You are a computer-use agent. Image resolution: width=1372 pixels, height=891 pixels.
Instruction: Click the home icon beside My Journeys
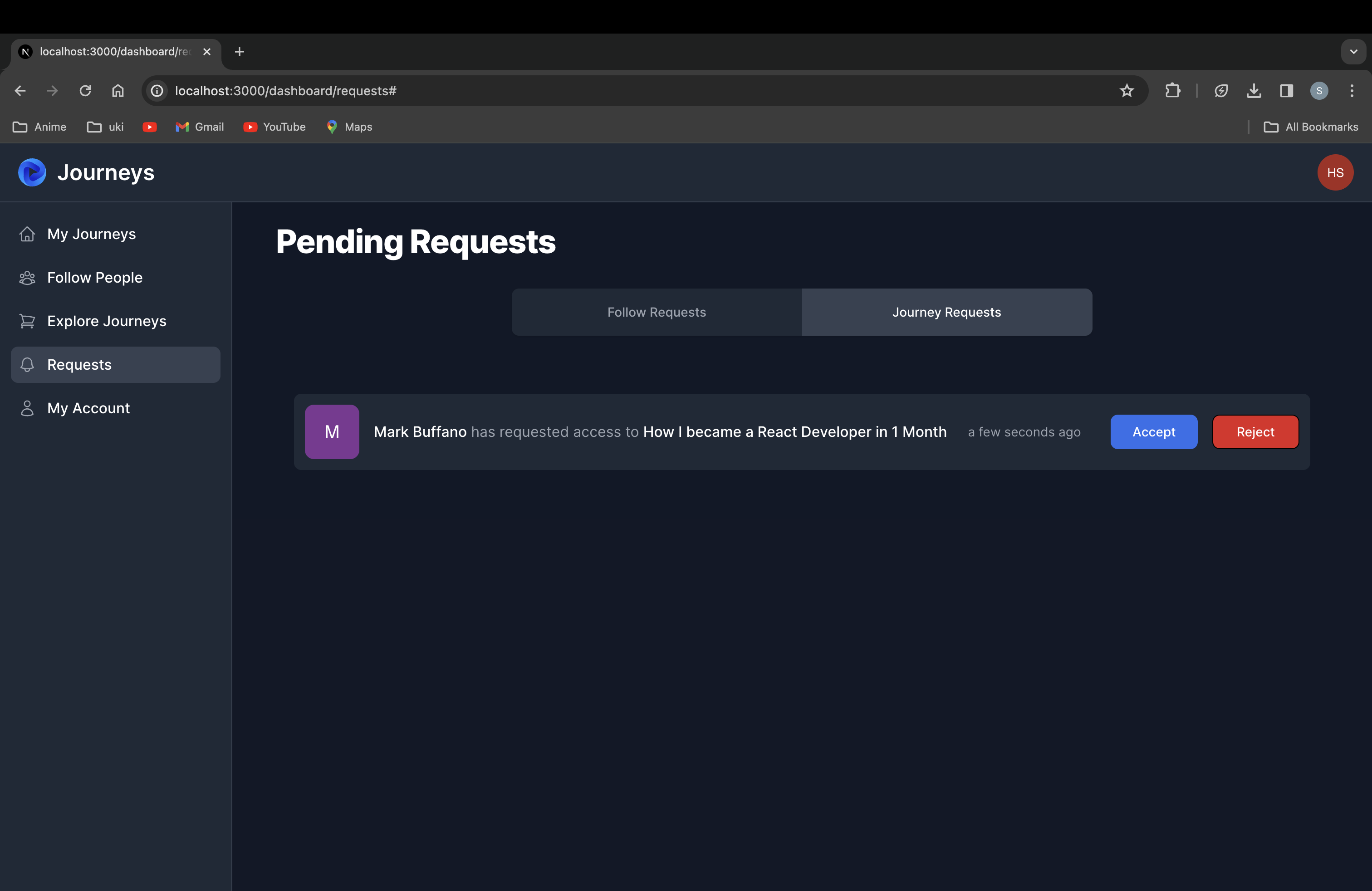(x=27, y=234)
